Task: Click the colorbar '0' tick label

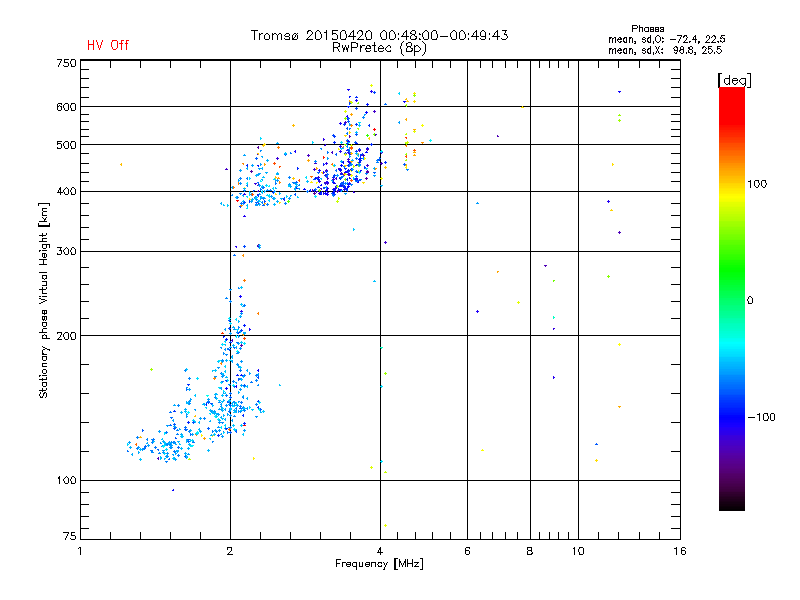Action: 750,301
